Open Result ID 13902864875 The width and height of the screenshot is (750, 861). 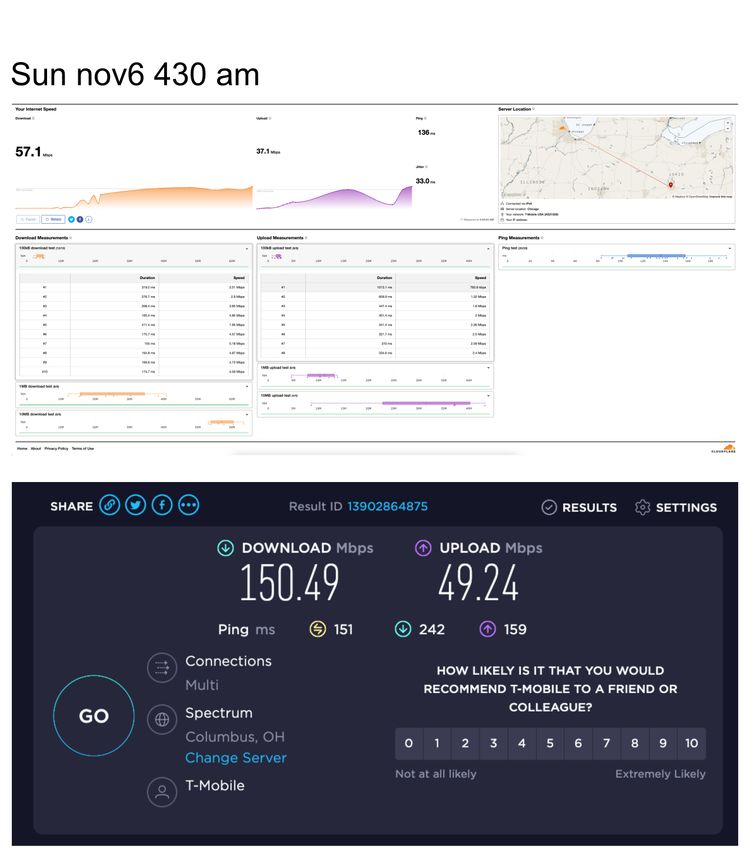(x=387, y=506)
